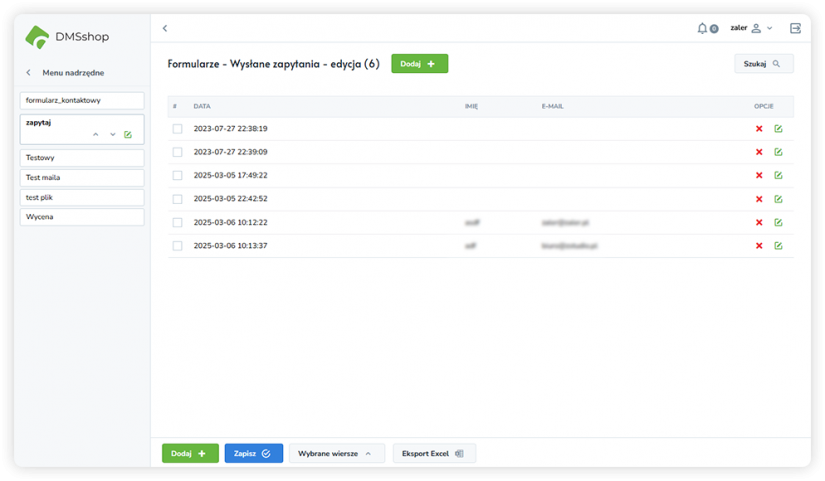Collapse the sidebar using the top arrow
The image size is (825, 481).
pyautogui.click(x=165, y=28)
